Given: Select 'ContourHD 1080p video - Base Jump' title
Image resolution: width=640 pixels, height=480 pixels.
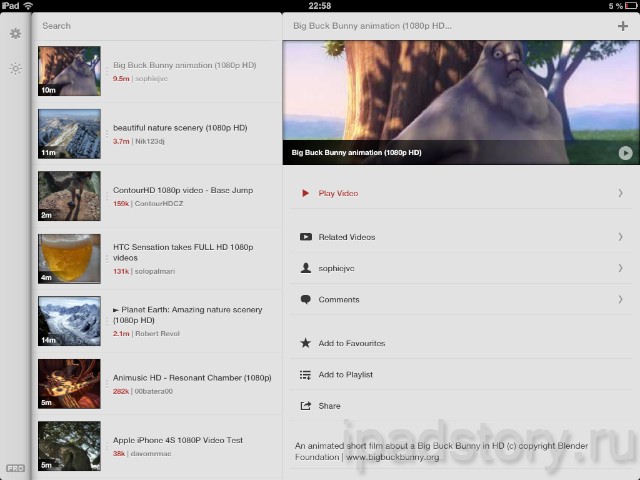Looking at the screenshot, I should tap(183, 190).
